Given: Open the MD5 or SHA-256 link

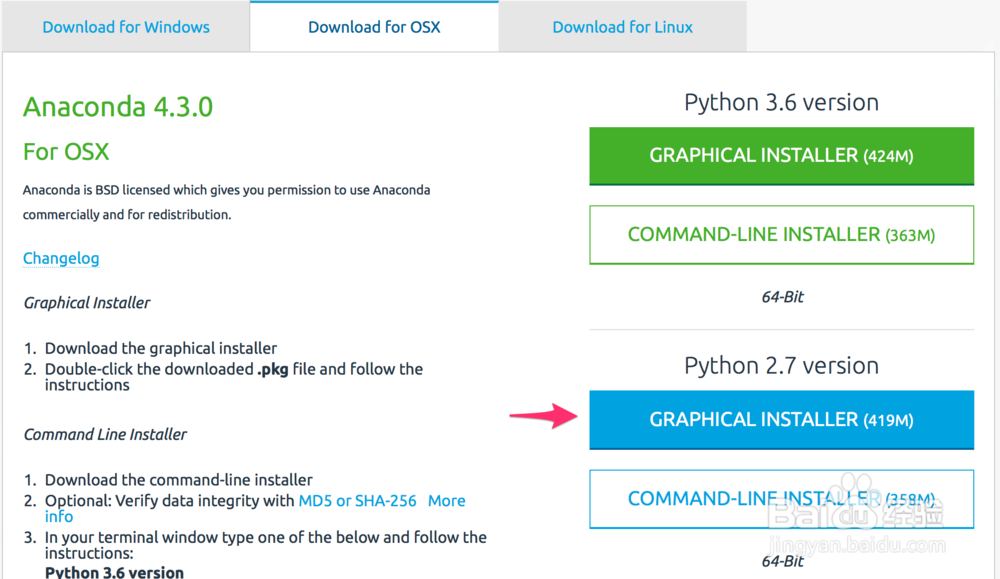Looking at the screenshot, I should click(x=357, y=501).
